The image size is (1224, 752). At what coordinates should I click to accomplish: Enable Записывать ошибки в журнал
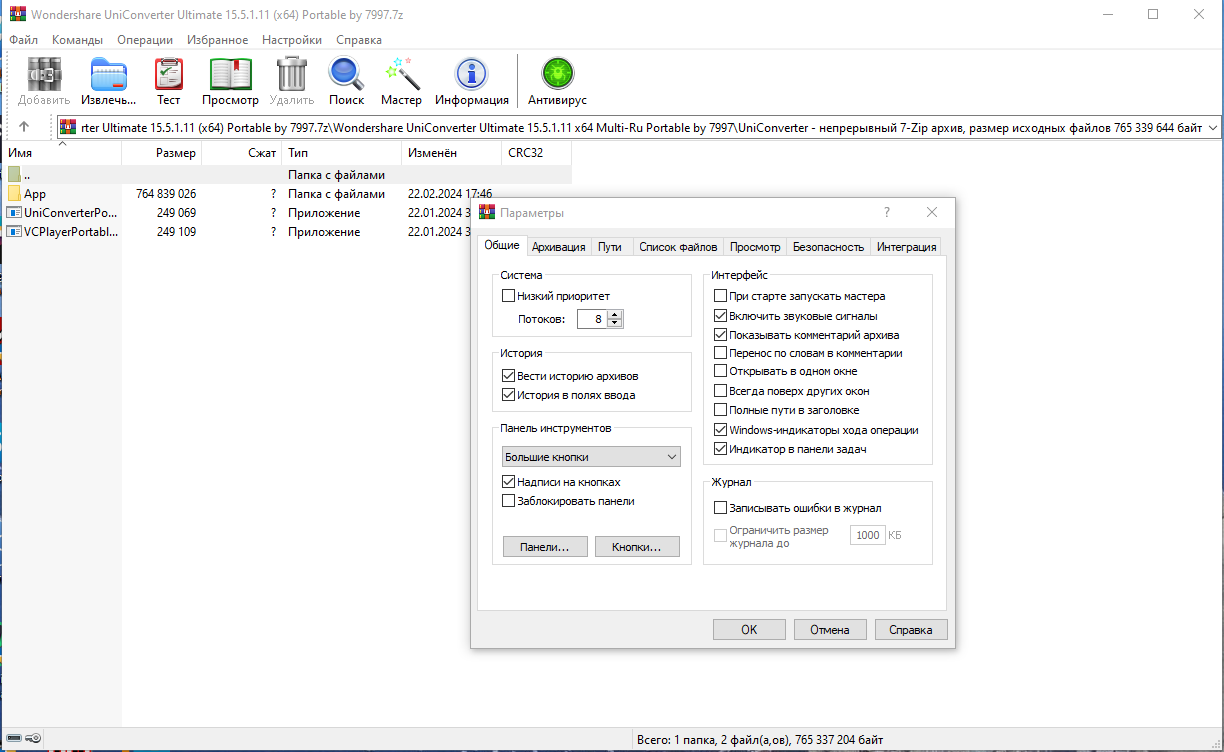(x=720, y=508)
